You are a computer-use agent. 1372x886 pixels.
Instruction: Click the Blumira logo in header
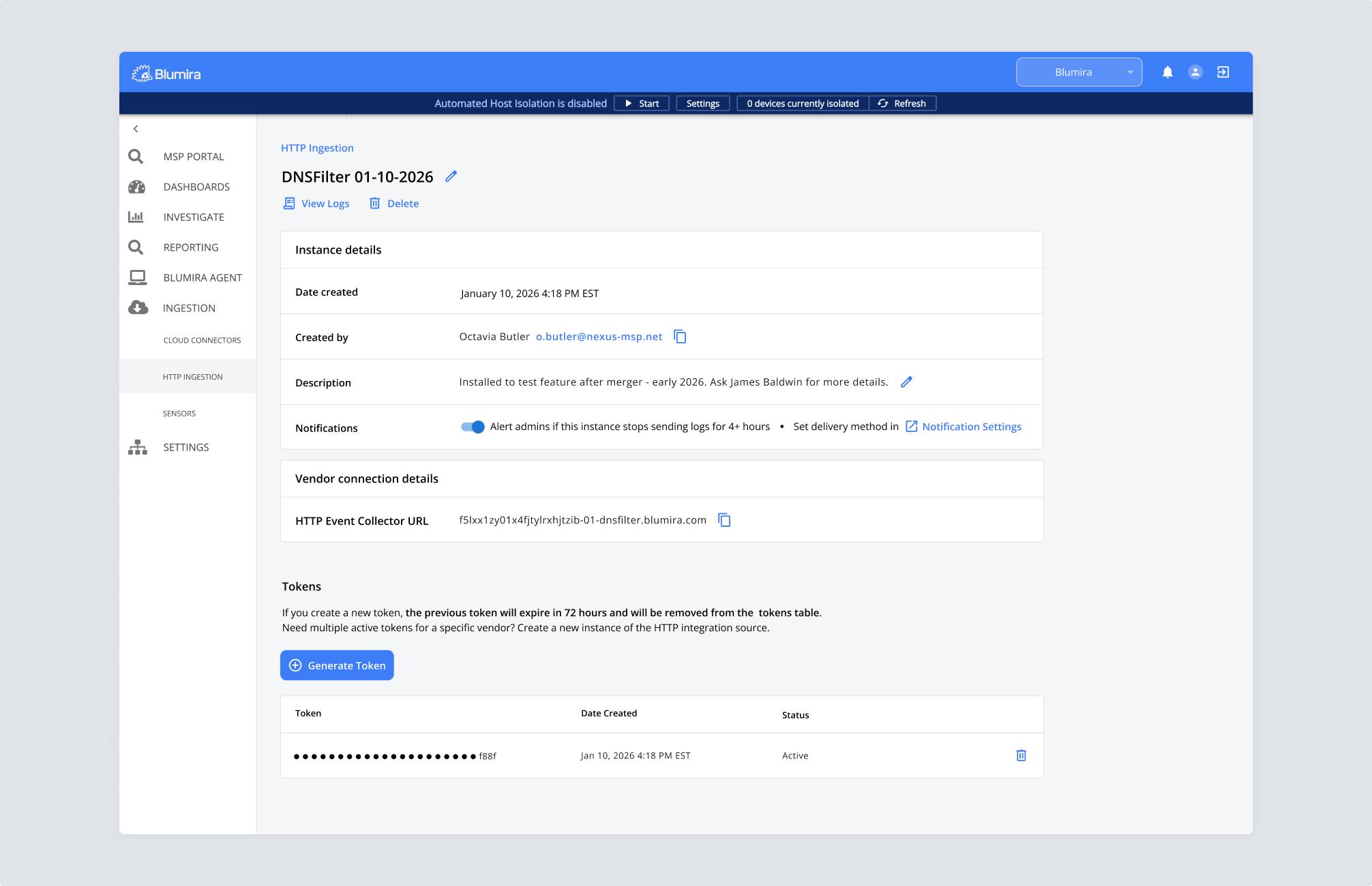pos(166,74)
